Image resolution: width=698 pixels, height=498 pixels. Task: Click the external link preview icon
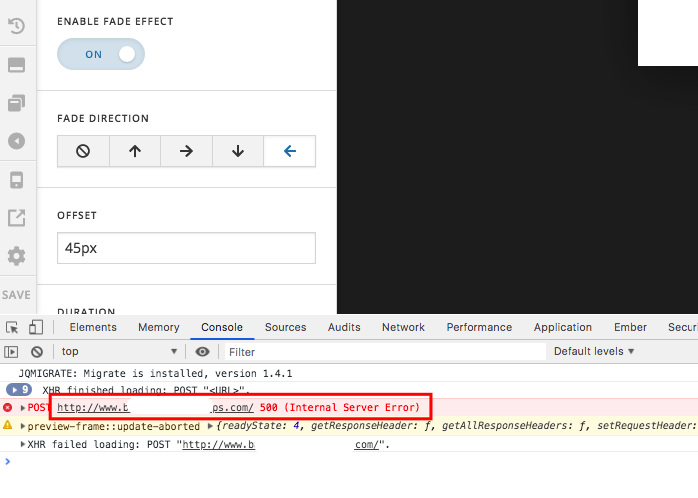click(x=16, y=218)
